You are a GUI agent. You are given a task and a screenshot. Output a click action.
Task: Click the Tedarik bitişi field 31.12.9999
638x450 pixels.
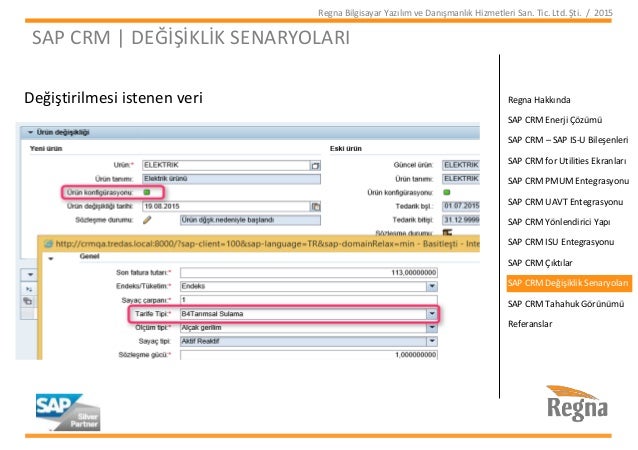[461, 220]
